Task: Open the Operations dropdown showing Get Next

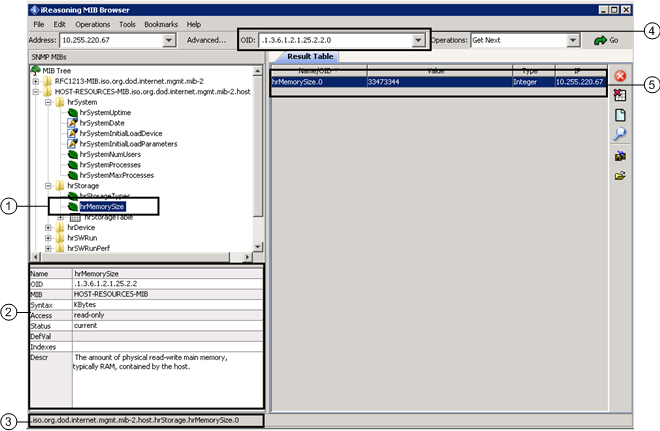Action: [573, 40]
